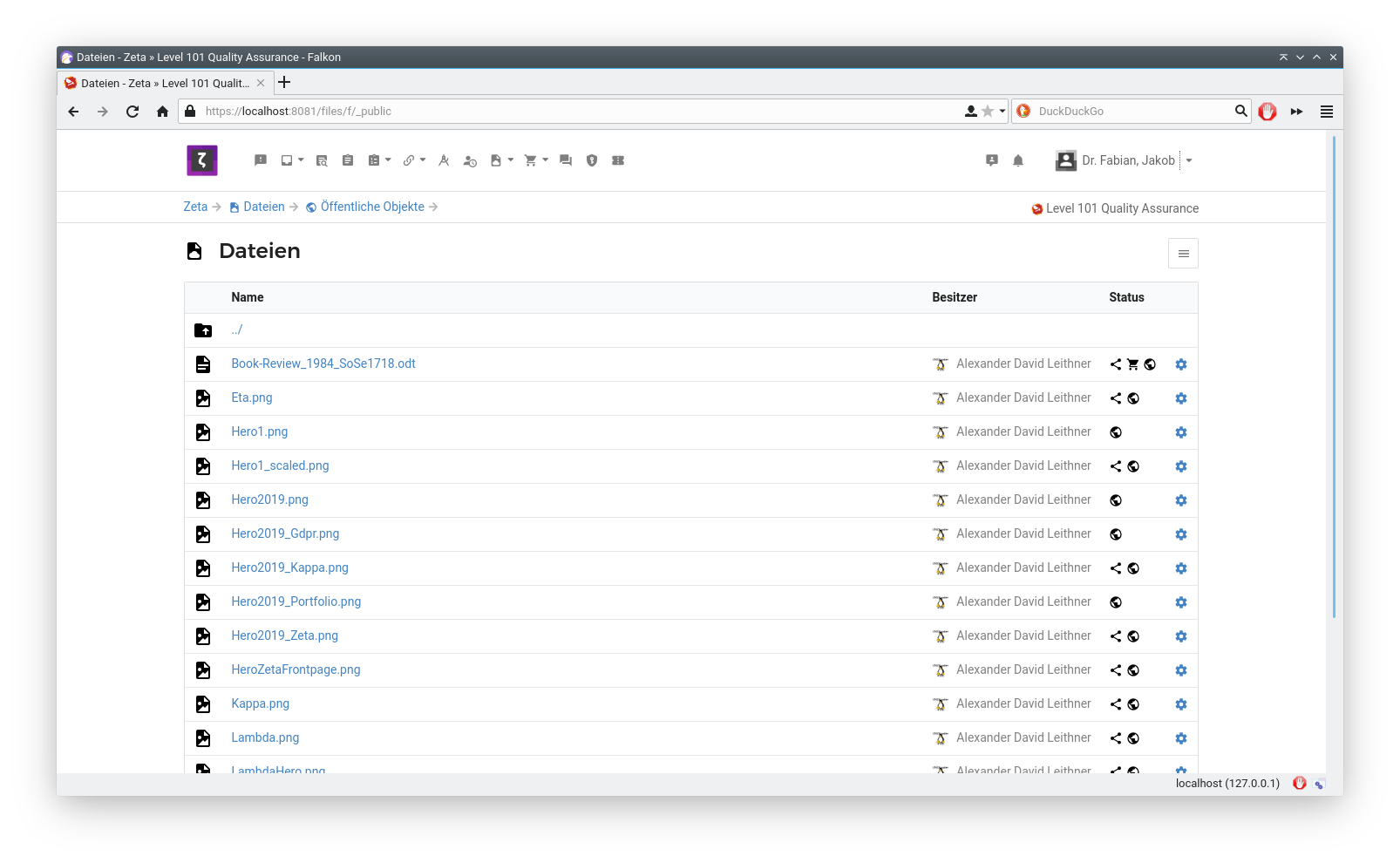The width and height of the screenshot is (1400, 863).
Task: Click owner Alexander David Leithner of Hero2019_Portfolio.png
Action: click(x=1023, y=601)
